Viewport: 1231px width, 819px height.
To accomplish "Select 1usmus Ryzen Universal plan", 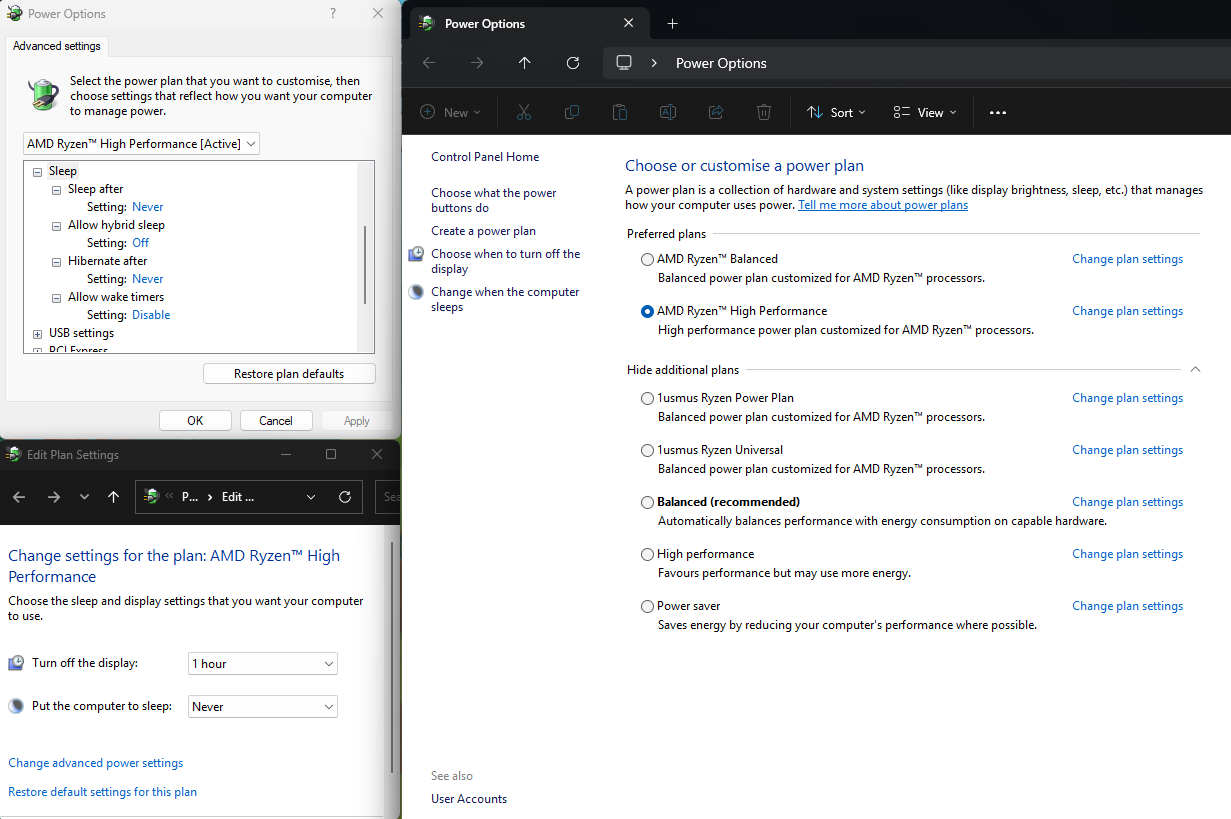I will pyautogui.click(x=647, y=450).
